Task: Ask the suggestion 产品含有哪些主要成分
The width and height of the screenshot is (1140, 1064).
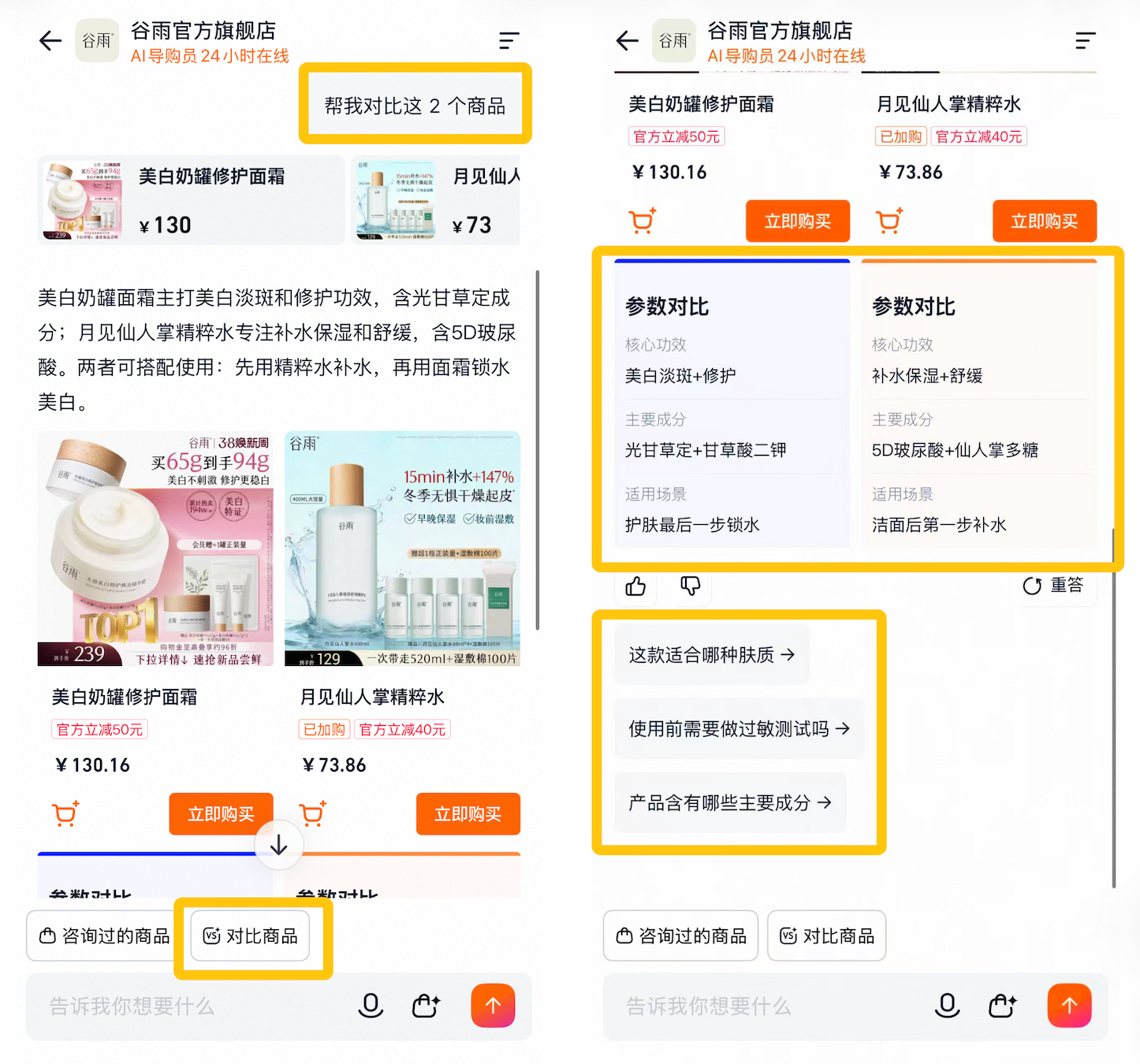Action: click(x=730, y=803)
